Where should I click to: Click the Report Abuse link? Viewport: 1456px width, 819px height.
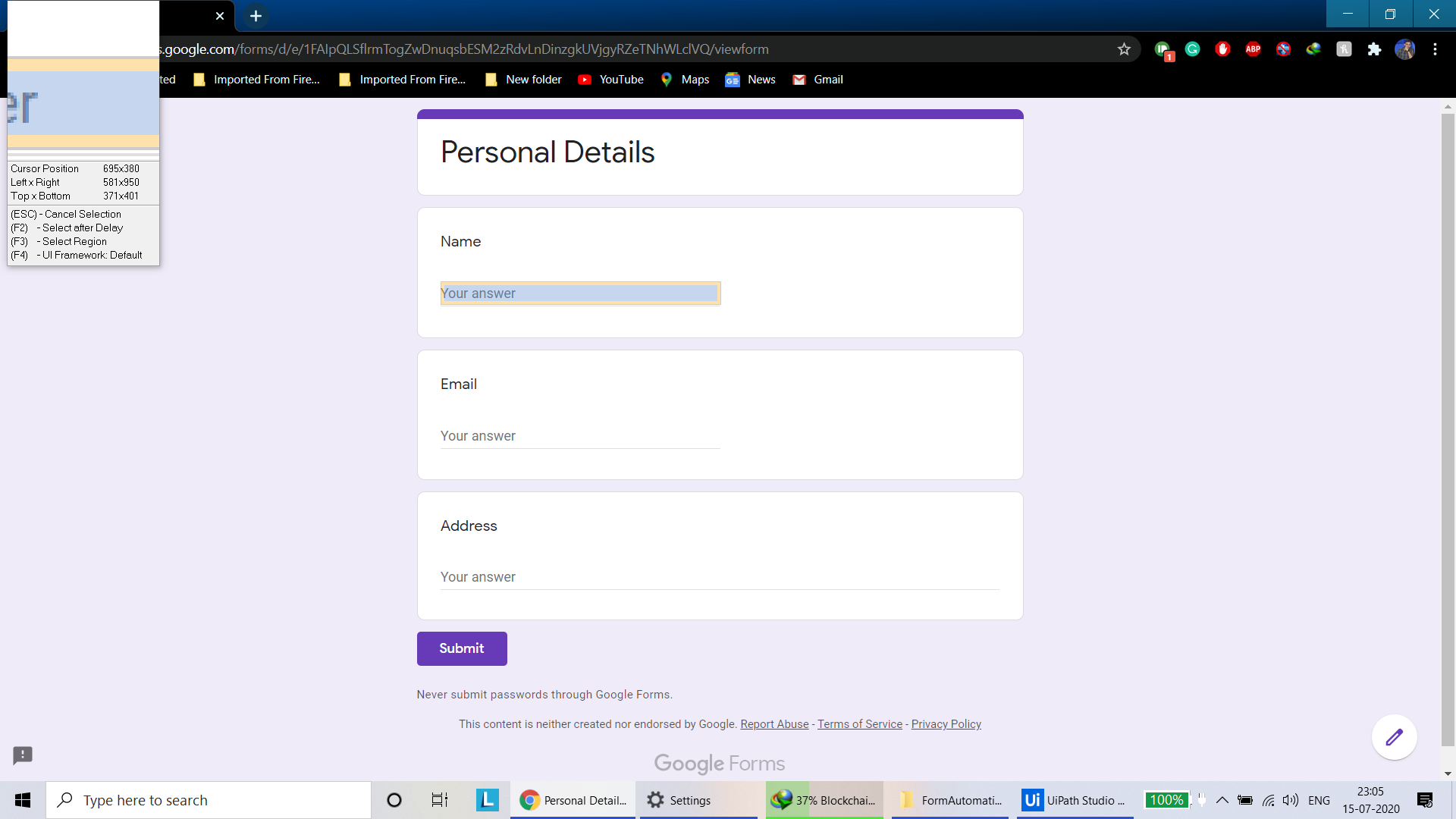pyautogui.click(x=775, y=725)
